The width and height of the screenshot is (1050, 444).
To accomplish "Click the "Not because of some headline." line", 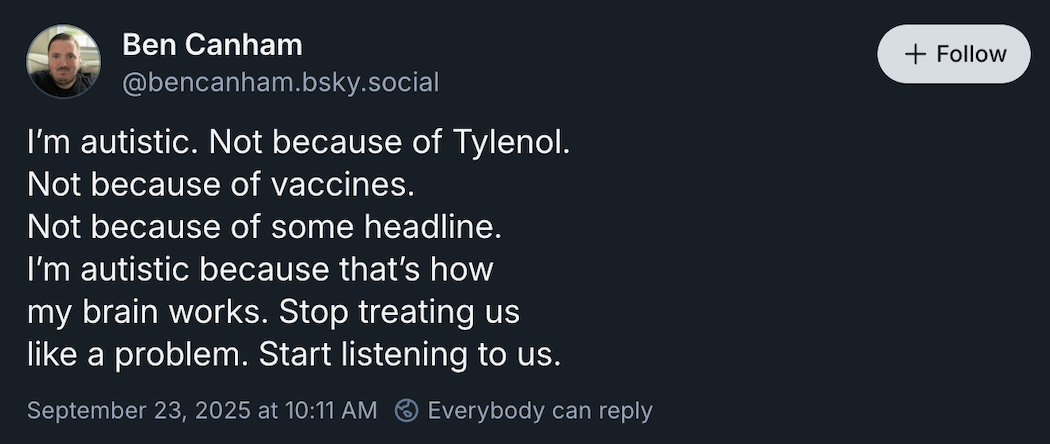I will (263, 227).
